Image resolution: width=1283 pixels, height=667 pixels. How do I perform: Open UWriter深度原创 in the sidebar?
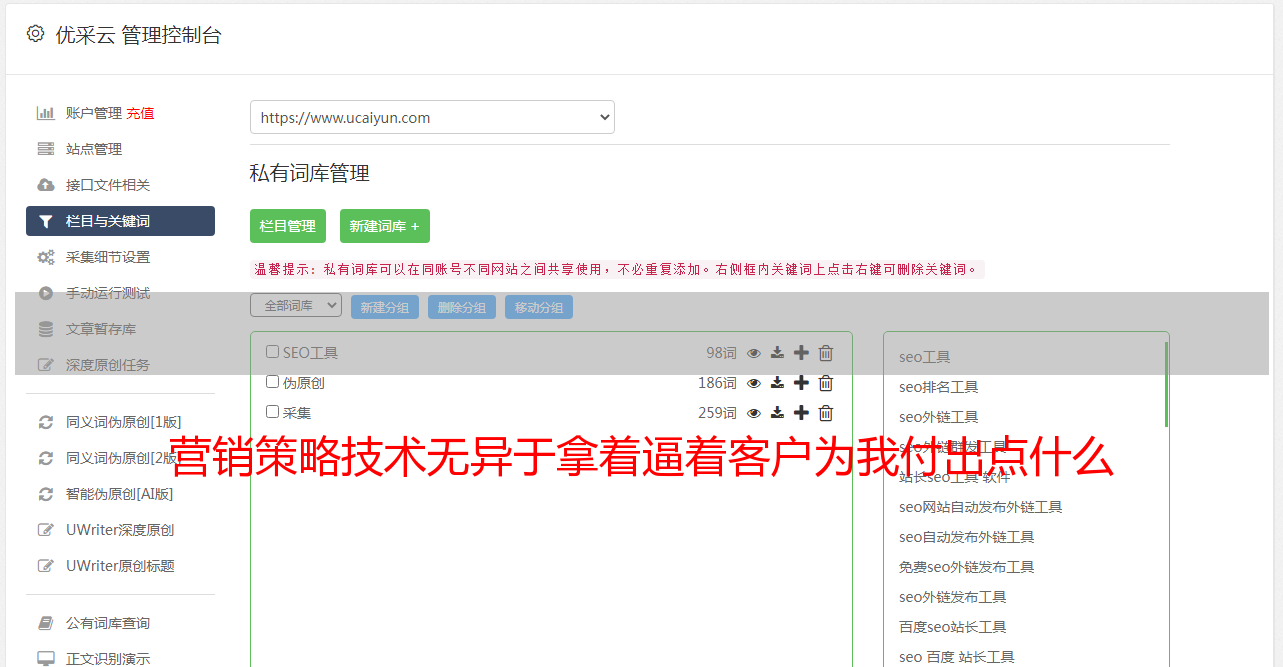pos(120,530)
